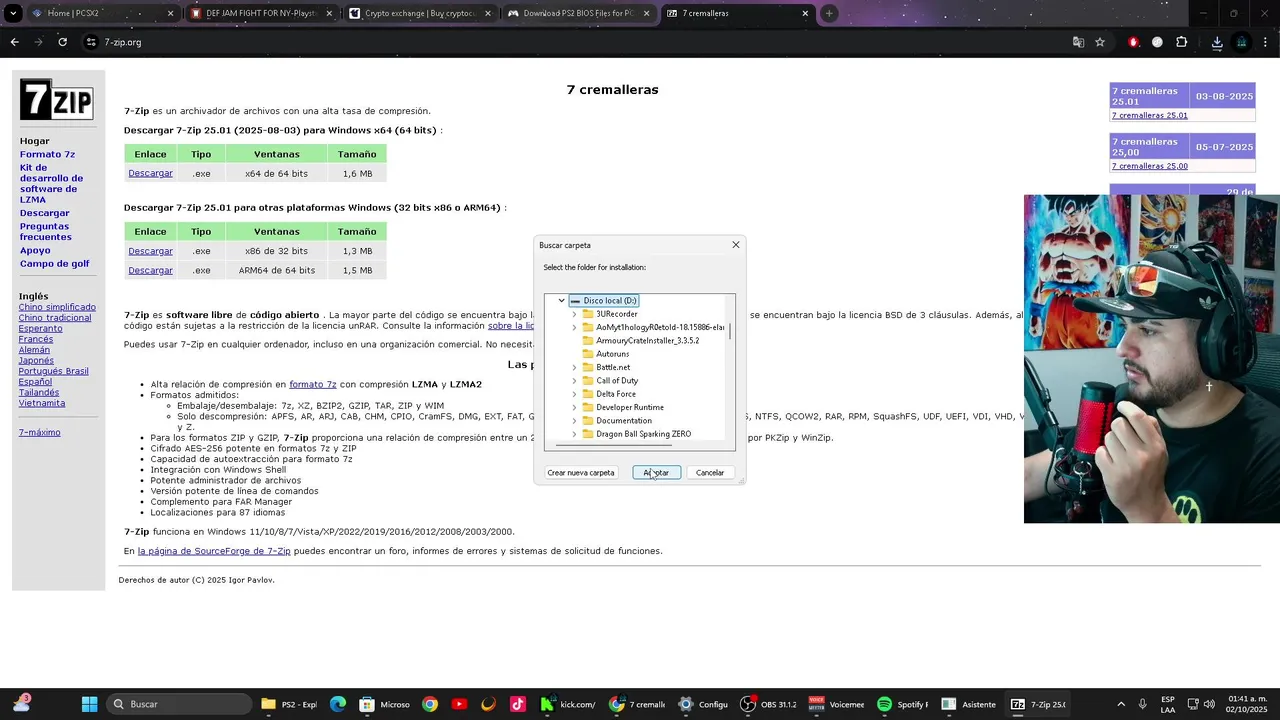Screen dimensions: 1280x720
Task: Open the tab search chevron at top left
Action: [x=14, y=14]
